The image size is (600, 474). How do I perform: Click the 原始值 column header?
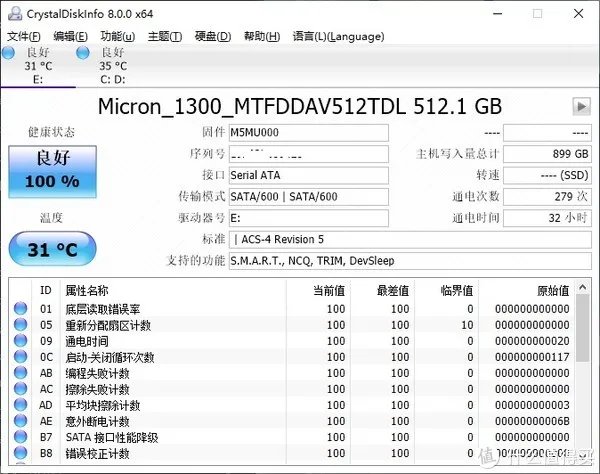527,290
